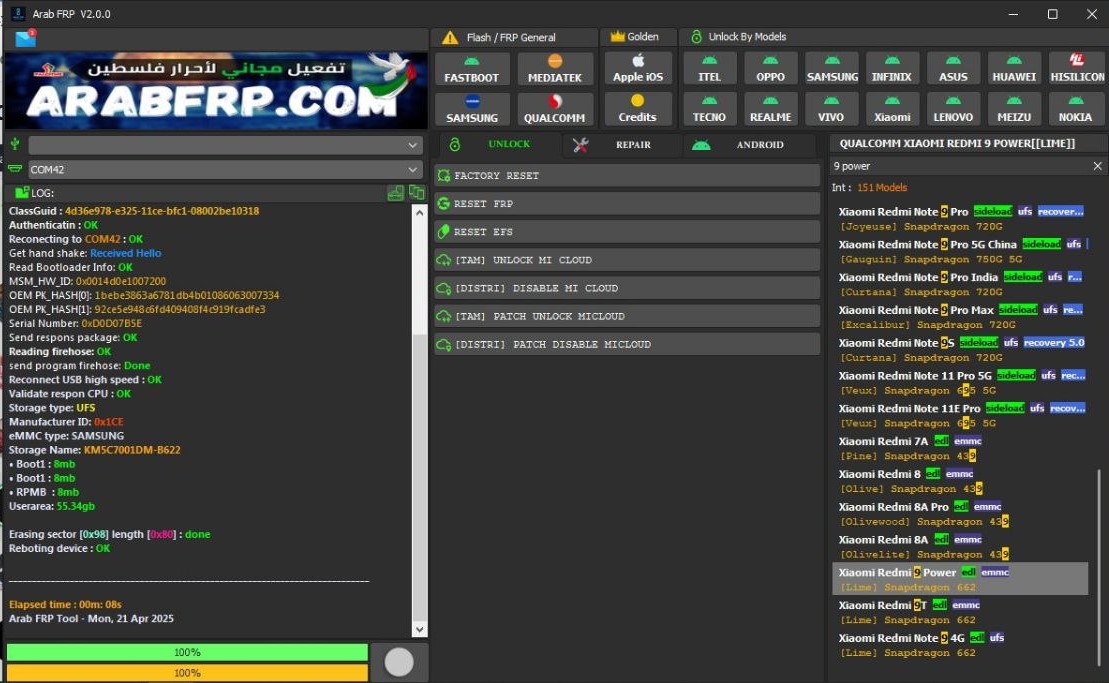Select HISILICON brand models
This screenshot has width=1109, height=683.
click(1076, 69)
